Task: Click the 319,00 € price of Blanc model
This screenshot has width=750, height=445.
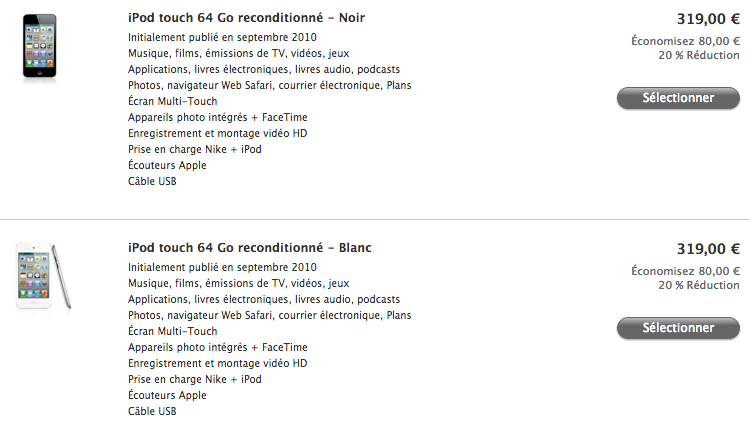Action: [708, 249]
